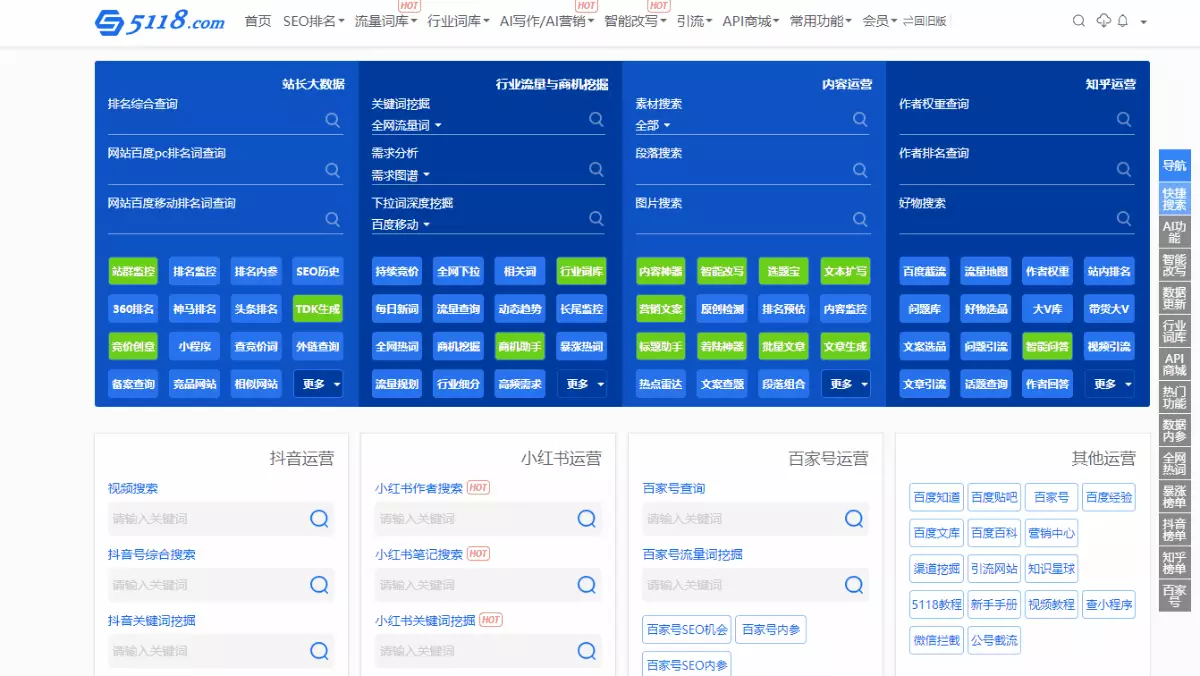
Task: Expand 更多 in the 知乎运营 section
Action: point(1110,384)
